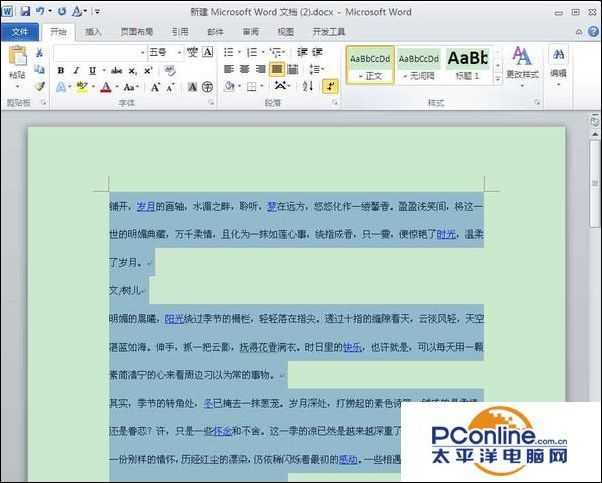602x483 pixels.
Task: Click the red font color A button
Action: [x=105, y=87]
